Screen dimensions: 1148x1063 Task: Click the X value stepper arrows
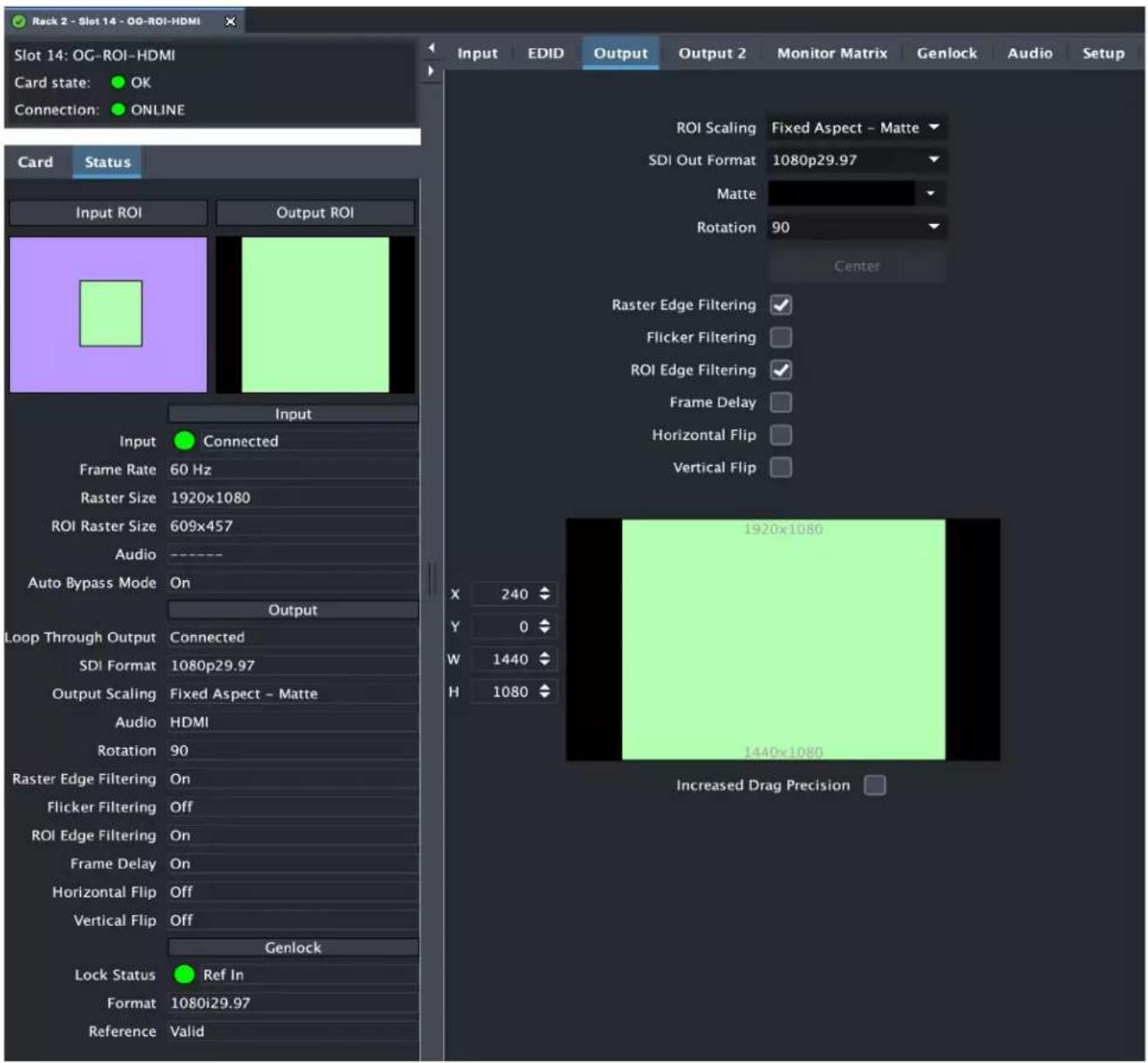click(x=545, y=593)
